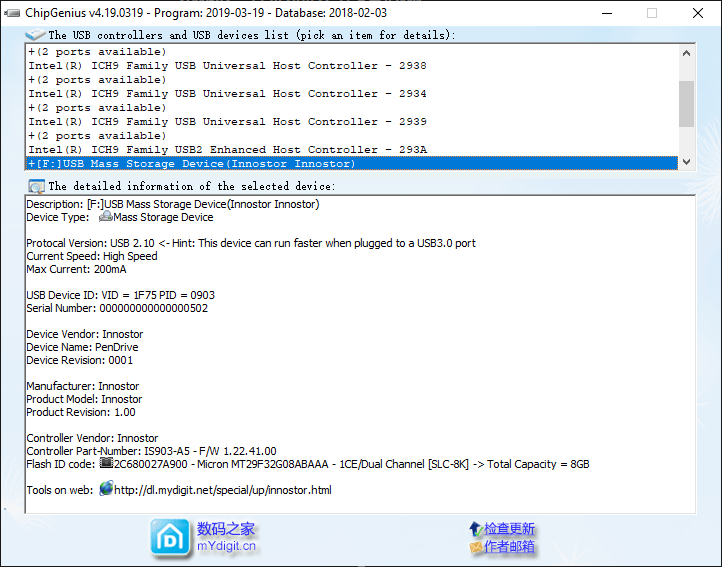Click the 检查更新 check update link

pos(509,529)
